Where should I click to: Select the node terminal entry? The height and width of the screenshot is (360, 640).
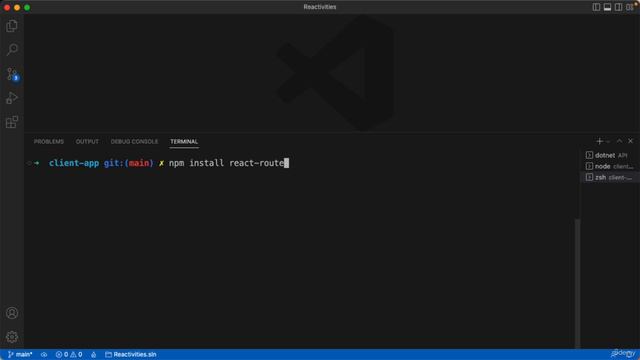click(x=610, y=166)
